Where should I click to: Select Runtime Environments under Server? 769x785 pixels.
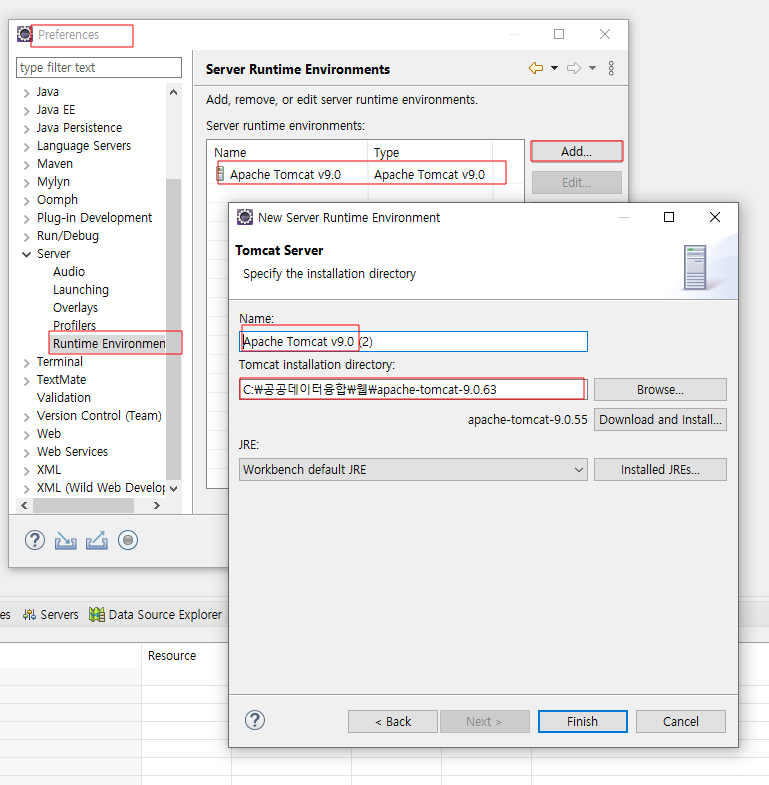click(109, 343)
